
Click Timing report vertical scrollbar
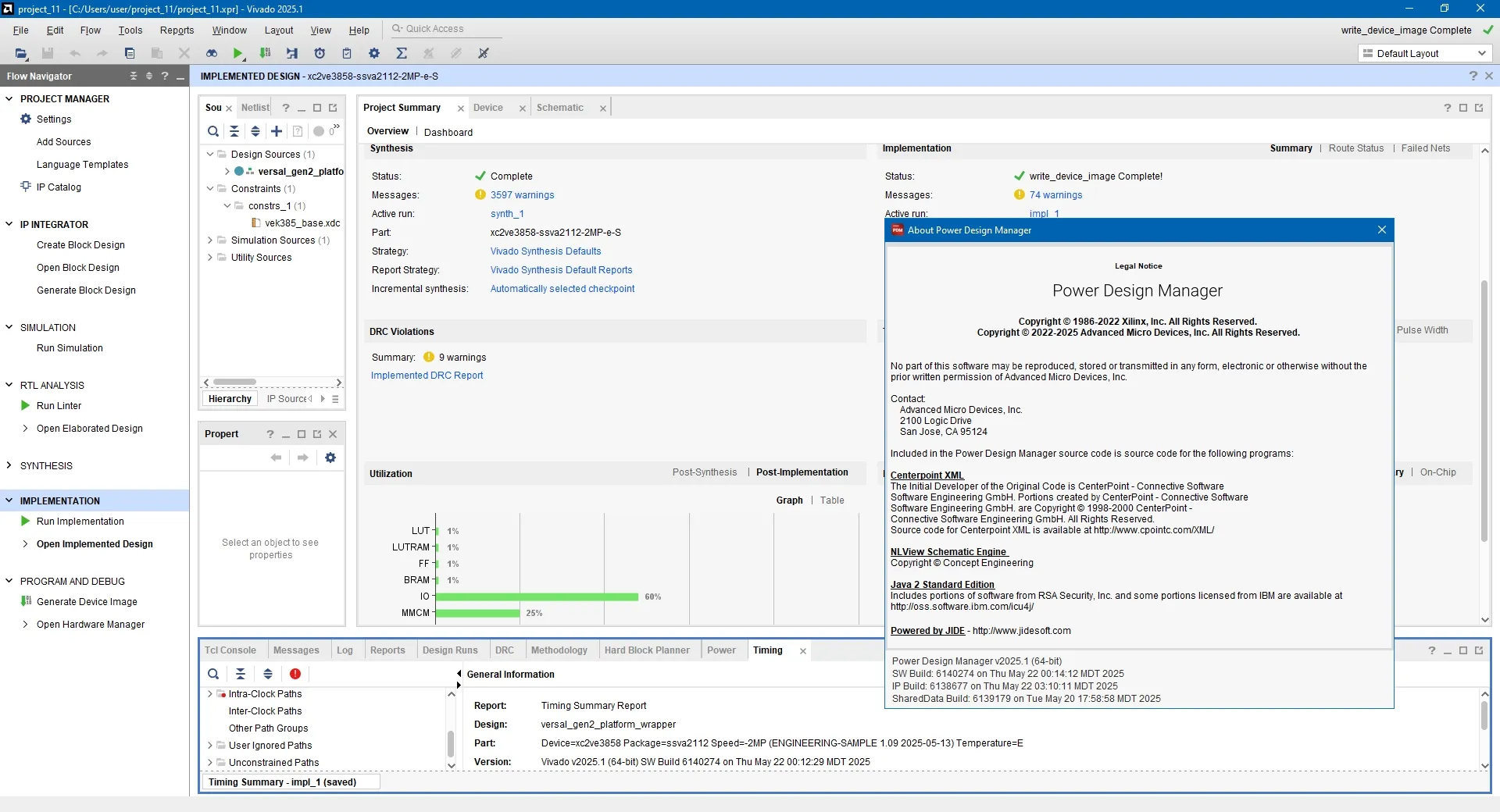[x=1484, y=715]
